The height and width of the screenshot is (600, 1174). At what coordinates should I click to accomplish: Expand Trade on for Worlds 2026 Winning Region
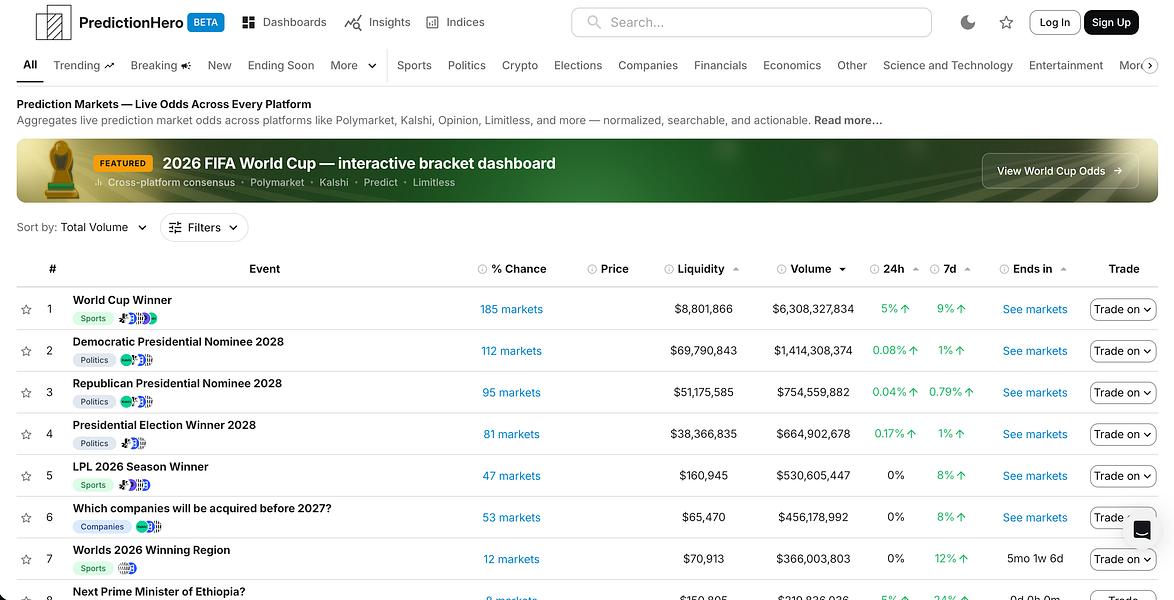coord(1123,559)
